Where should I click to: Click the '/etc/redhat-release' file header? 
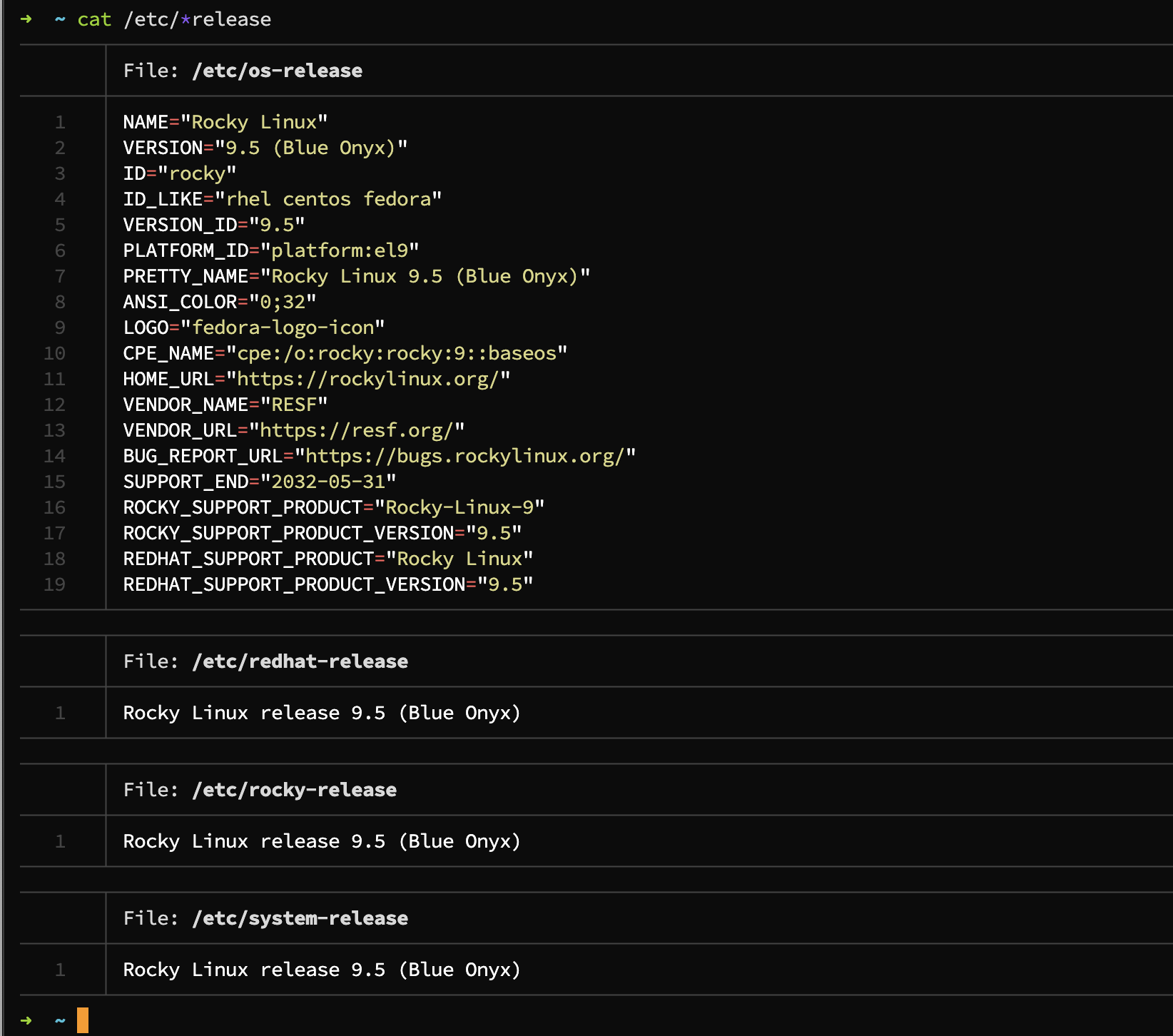pos(300,661)
